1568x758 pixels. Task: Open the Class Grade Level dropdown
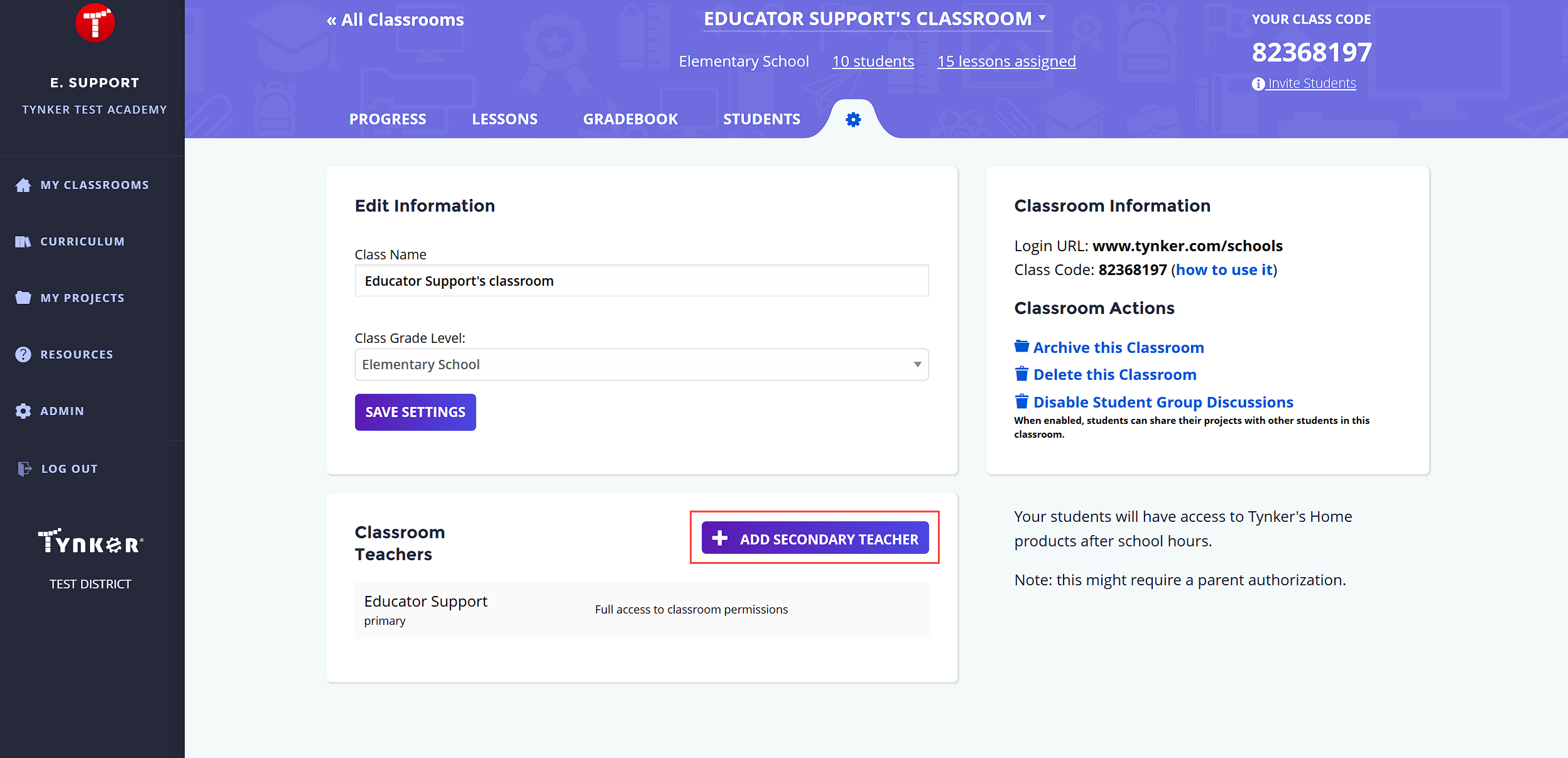point(641,364)
